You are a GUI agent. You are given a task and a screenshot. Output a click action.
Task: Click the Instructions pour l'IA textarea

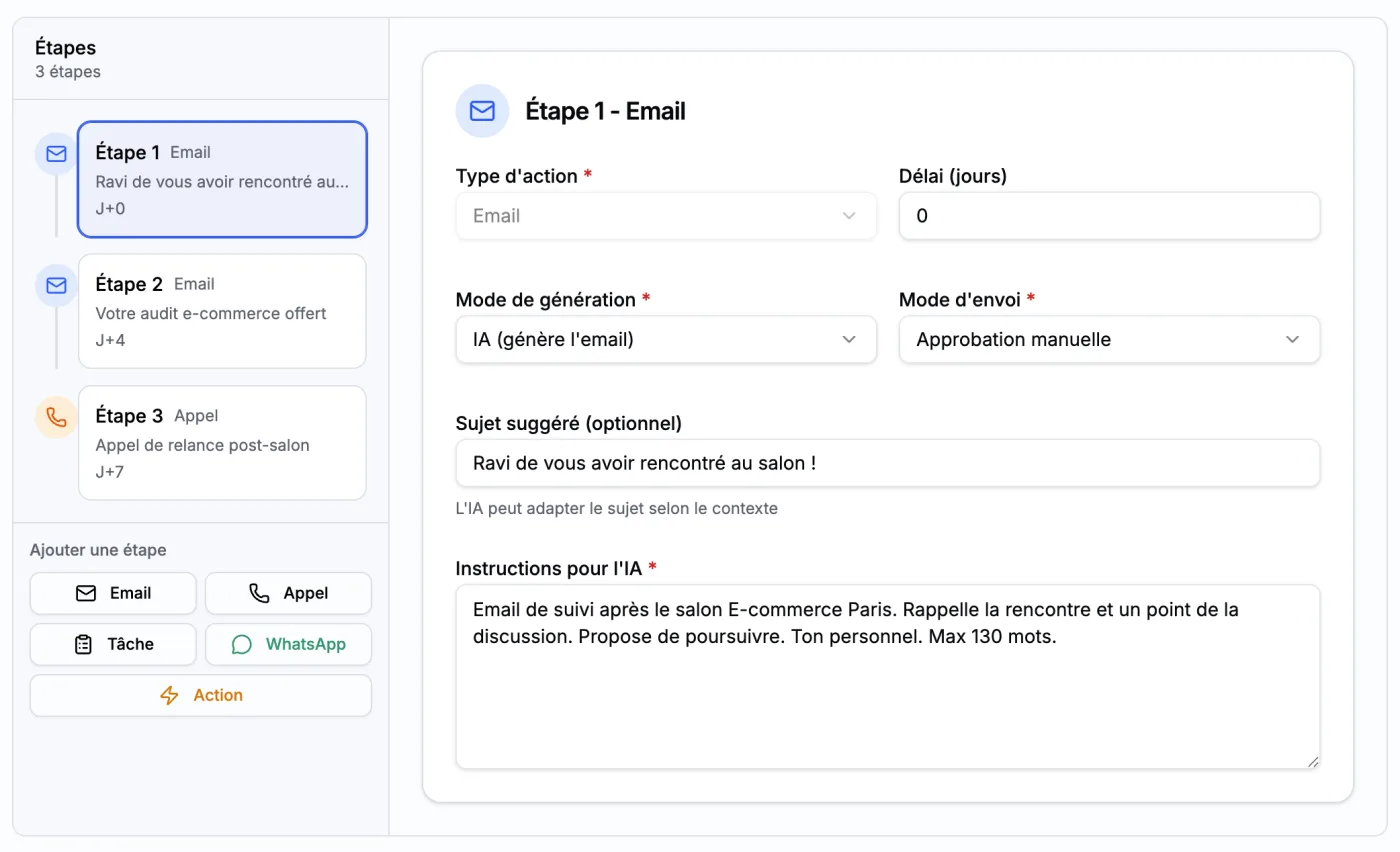coord(888,677)
